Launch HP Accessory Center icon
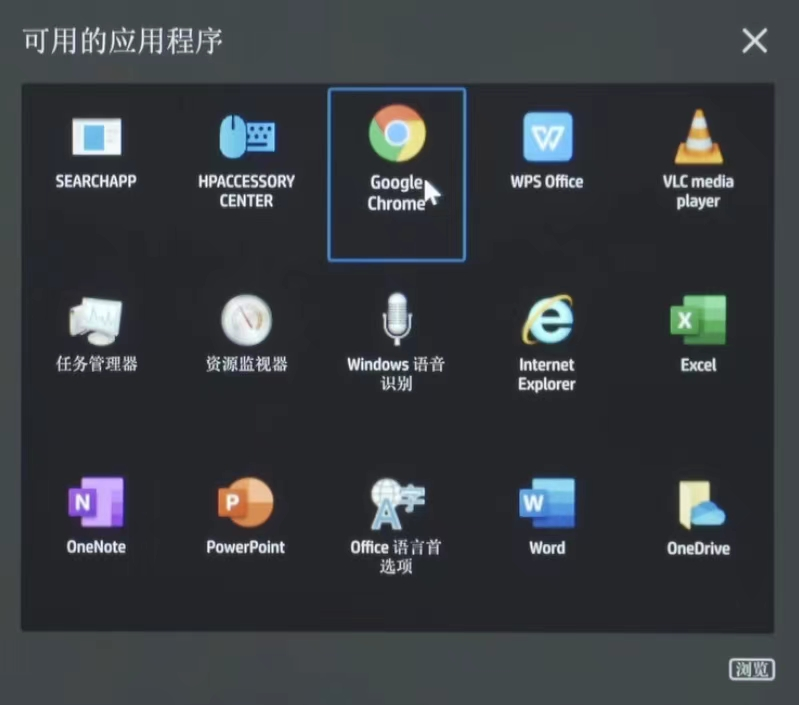799x705 pixels. coord(247,136)
